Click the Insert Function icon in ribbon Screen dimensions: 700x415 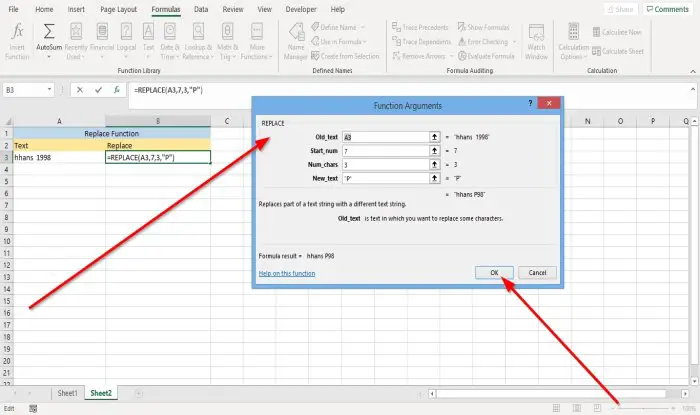point(17,41)
